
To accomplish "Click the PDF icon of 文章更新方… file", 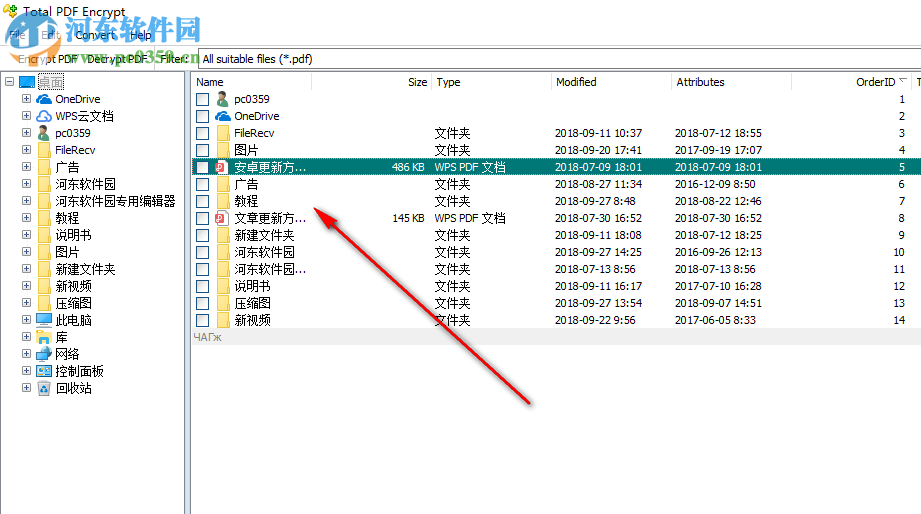I will (x=221, y=219).
